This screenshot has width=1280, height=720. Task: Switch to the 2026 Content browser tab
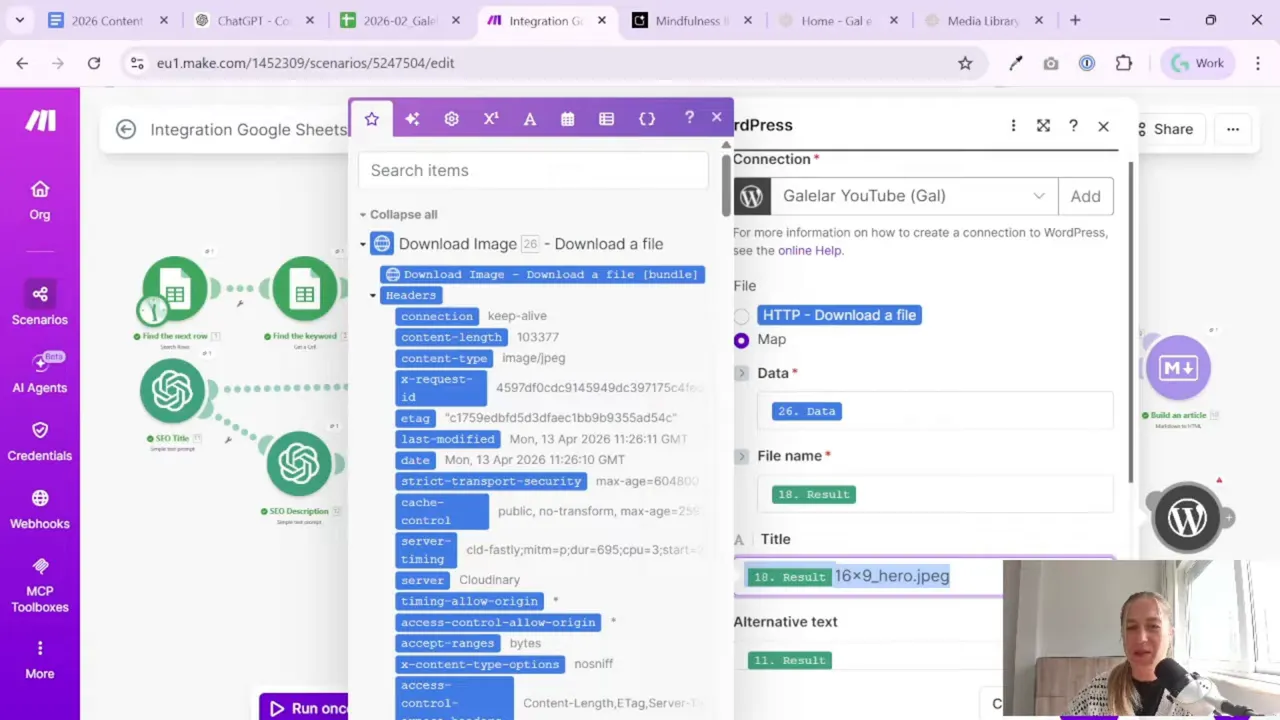pyautogui.click(x=106, y=20)
